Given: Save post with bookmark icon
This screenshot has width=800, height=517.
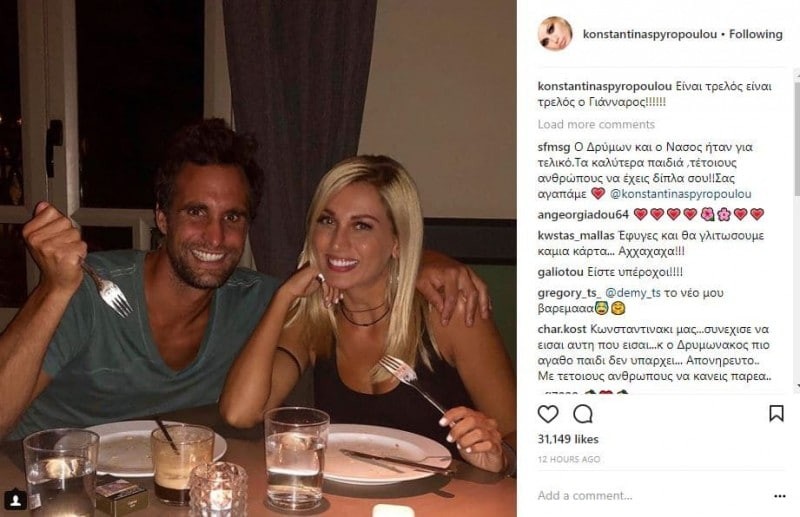Looking at the screenshot, I should pos(776,413).
